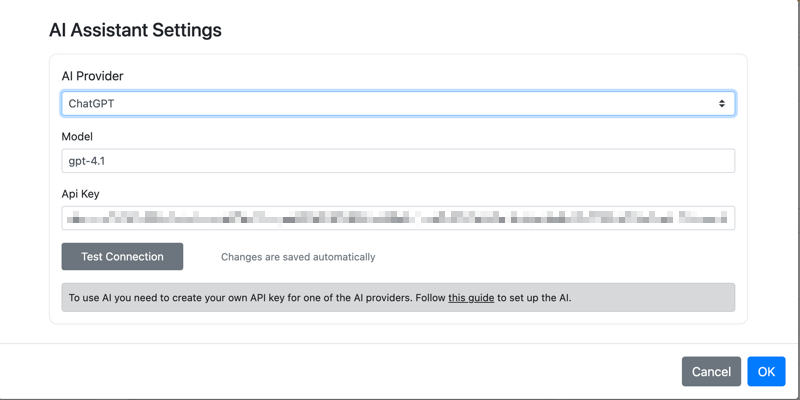
Task: Click the "AI Assistant Settings" heading
Action: (135, 30)
